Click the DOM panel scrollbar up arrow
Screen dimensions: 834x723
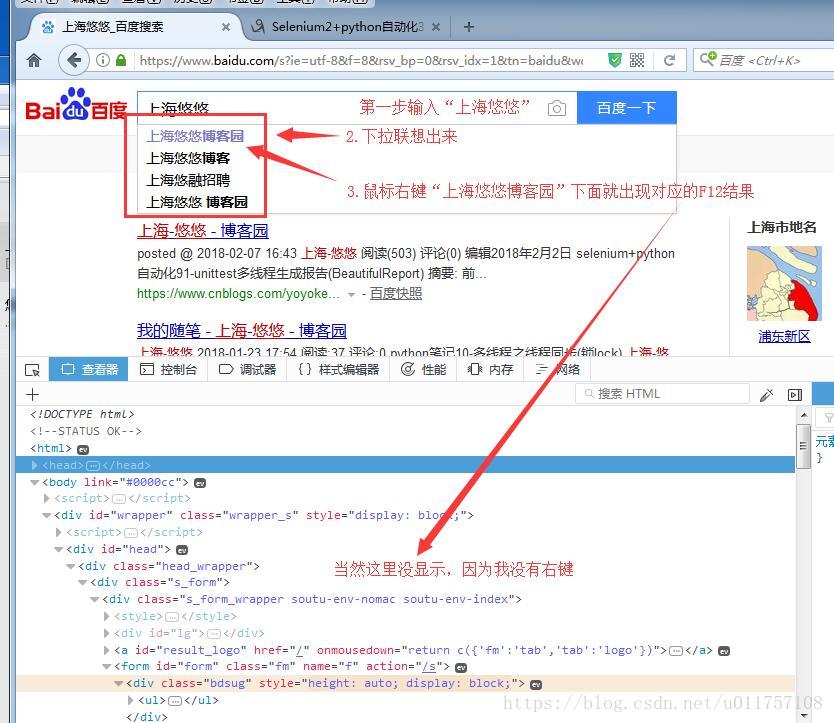tap(804, 415)
